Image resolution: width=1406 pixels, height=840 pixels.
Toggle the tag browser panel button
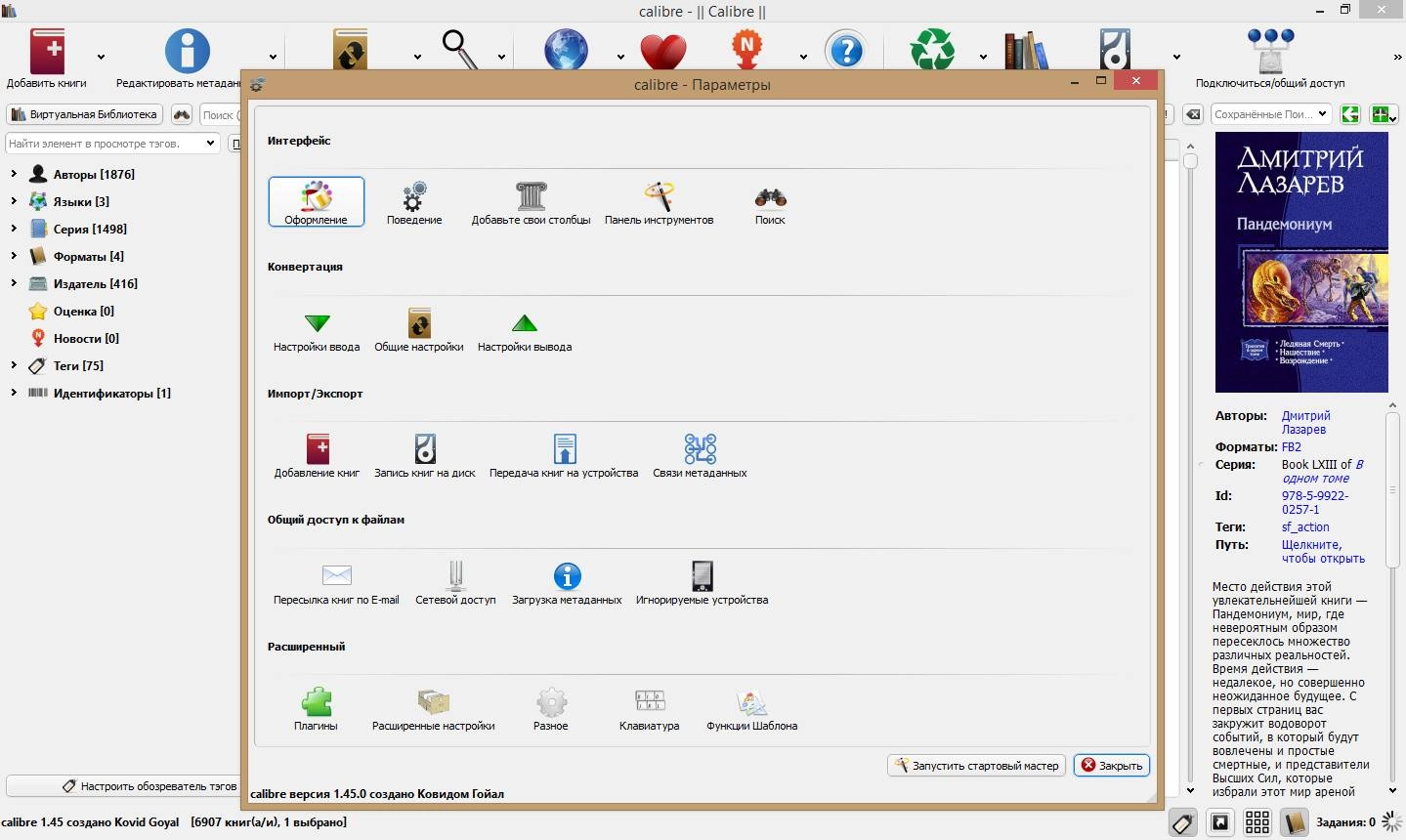click(x=1183, y=822)
